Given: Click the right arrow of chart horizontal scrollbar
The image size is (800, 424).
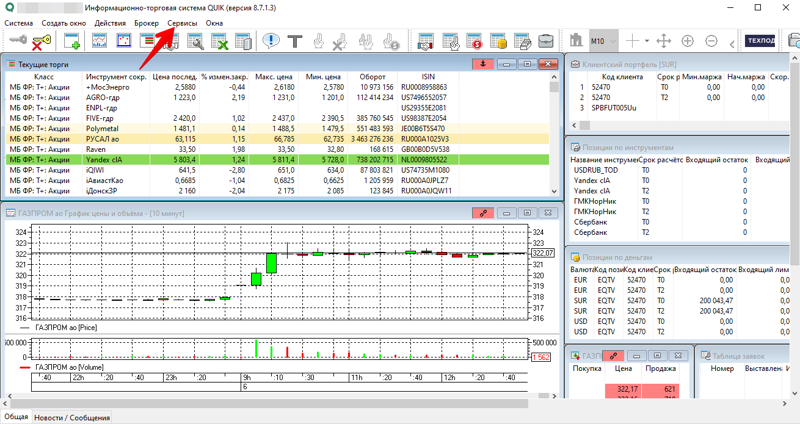Looking at the screenshot, I should click(x=554, y=396).
